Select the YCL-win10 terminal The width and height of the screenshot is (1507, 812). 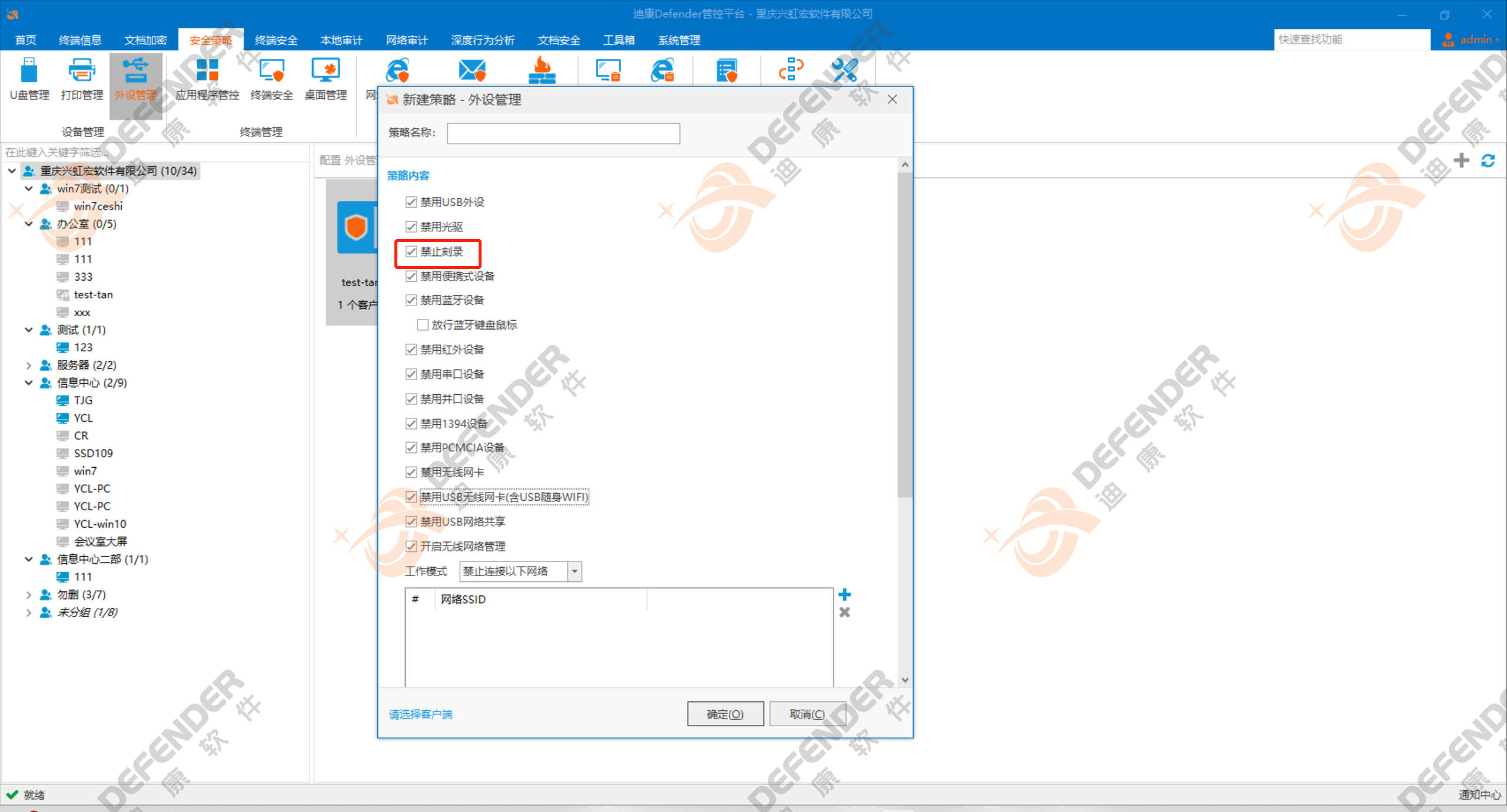(x=100, y=524)
